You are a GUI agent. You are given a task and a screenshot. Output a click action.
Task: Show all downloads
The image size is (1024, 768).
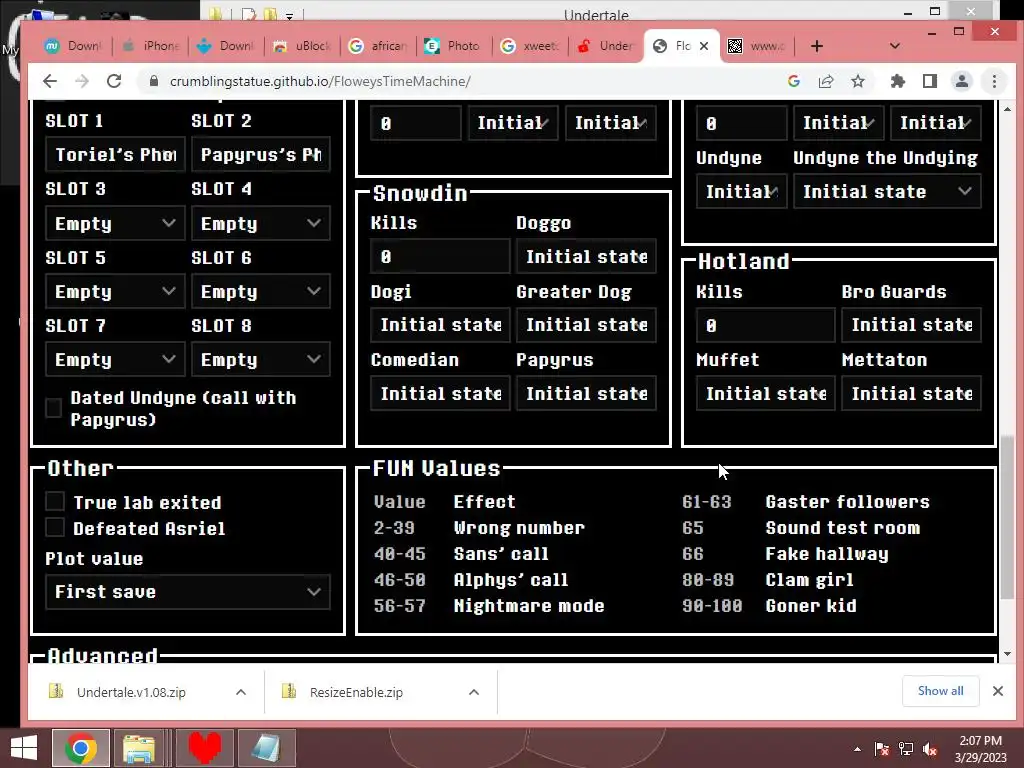(x=940, y=691)
